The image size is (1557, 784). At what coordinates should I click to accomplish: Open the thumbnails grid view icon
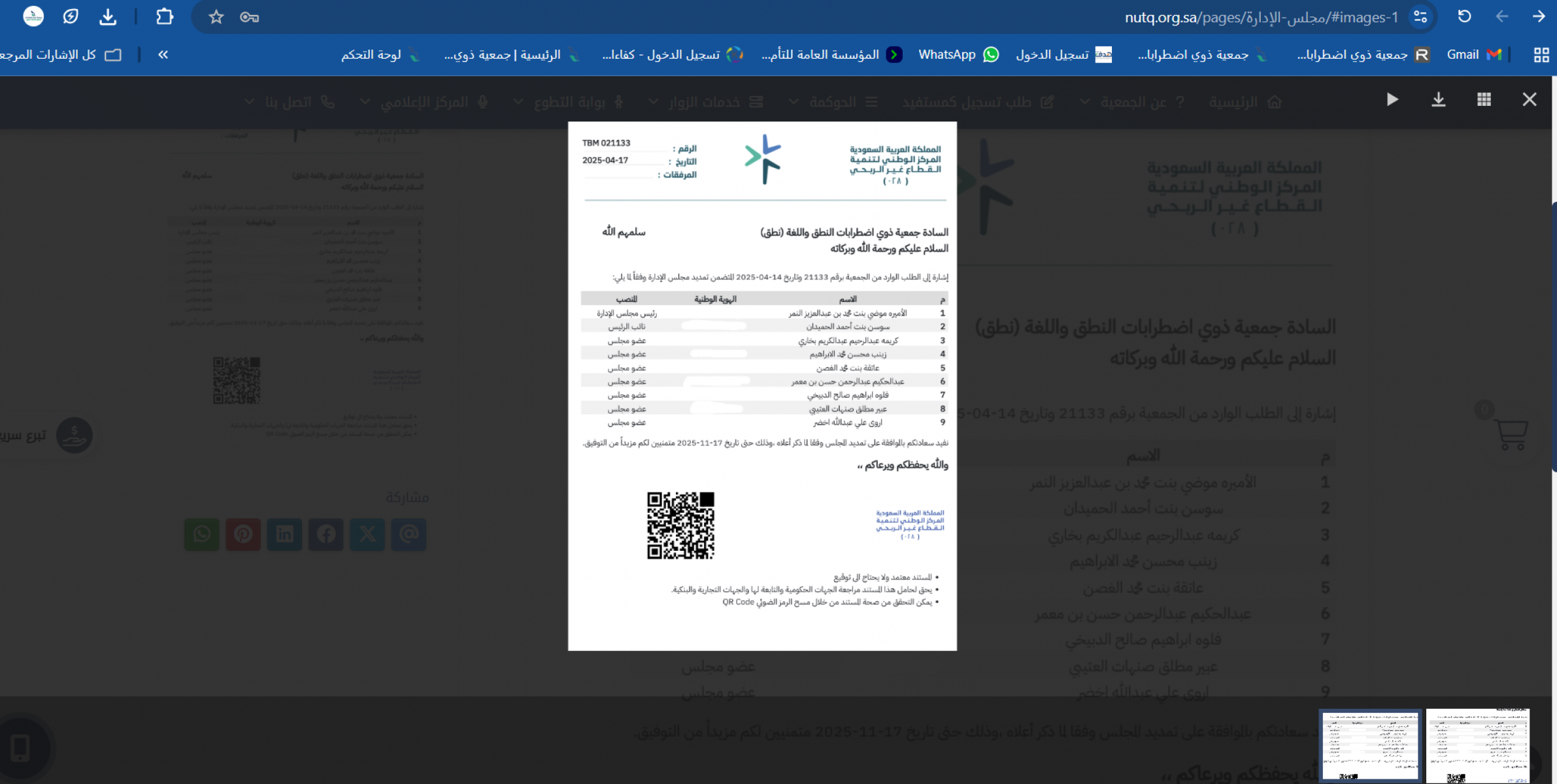pos(1484,99)
